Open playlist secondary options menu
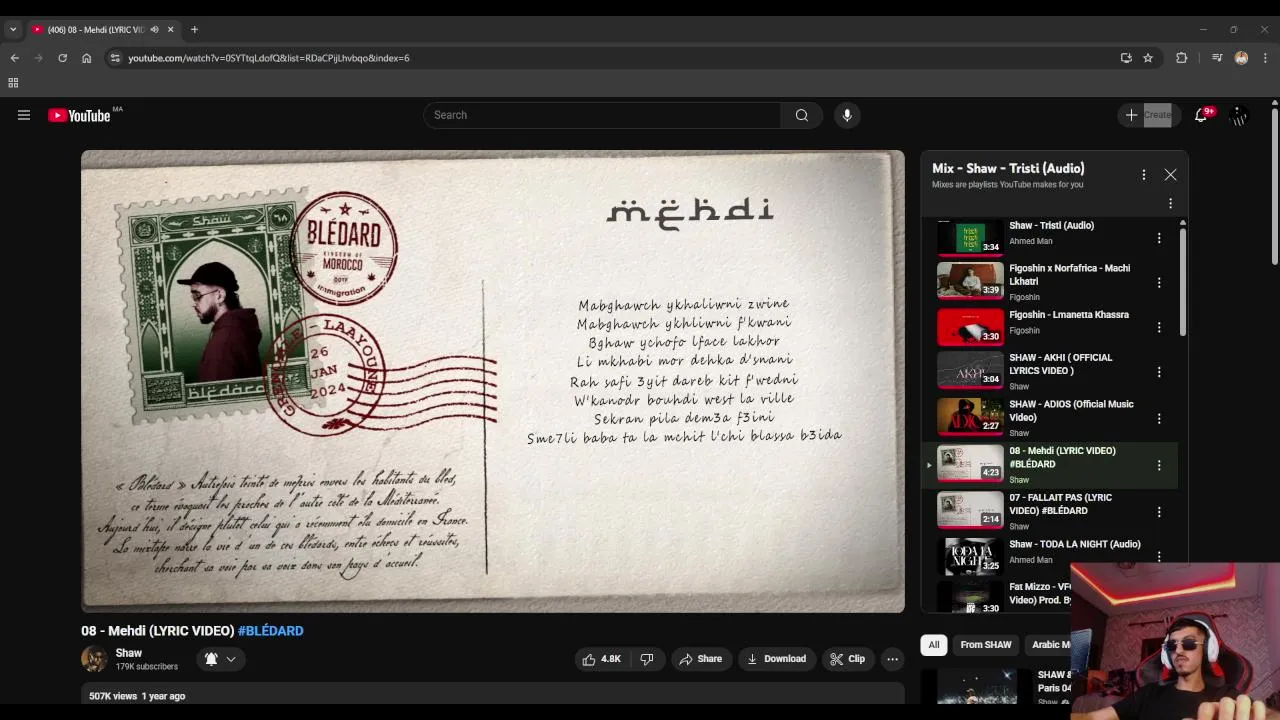This screenshot has width=1280, height=720. tap(1170, 204)
